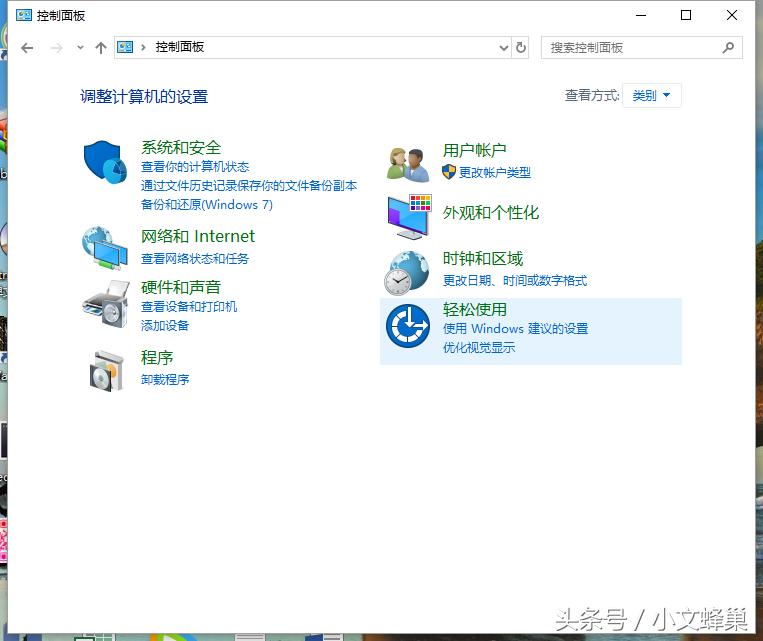Open 使用 Windows 建议的设置 link
The image size is (763, 641).
(x=515, y=329)
